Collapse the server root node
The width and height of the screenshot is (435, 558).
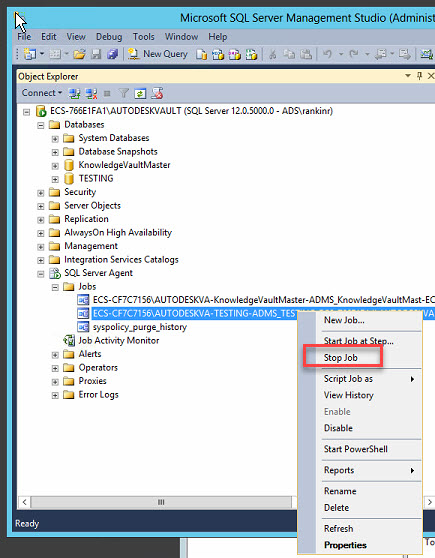coord(26,112)
